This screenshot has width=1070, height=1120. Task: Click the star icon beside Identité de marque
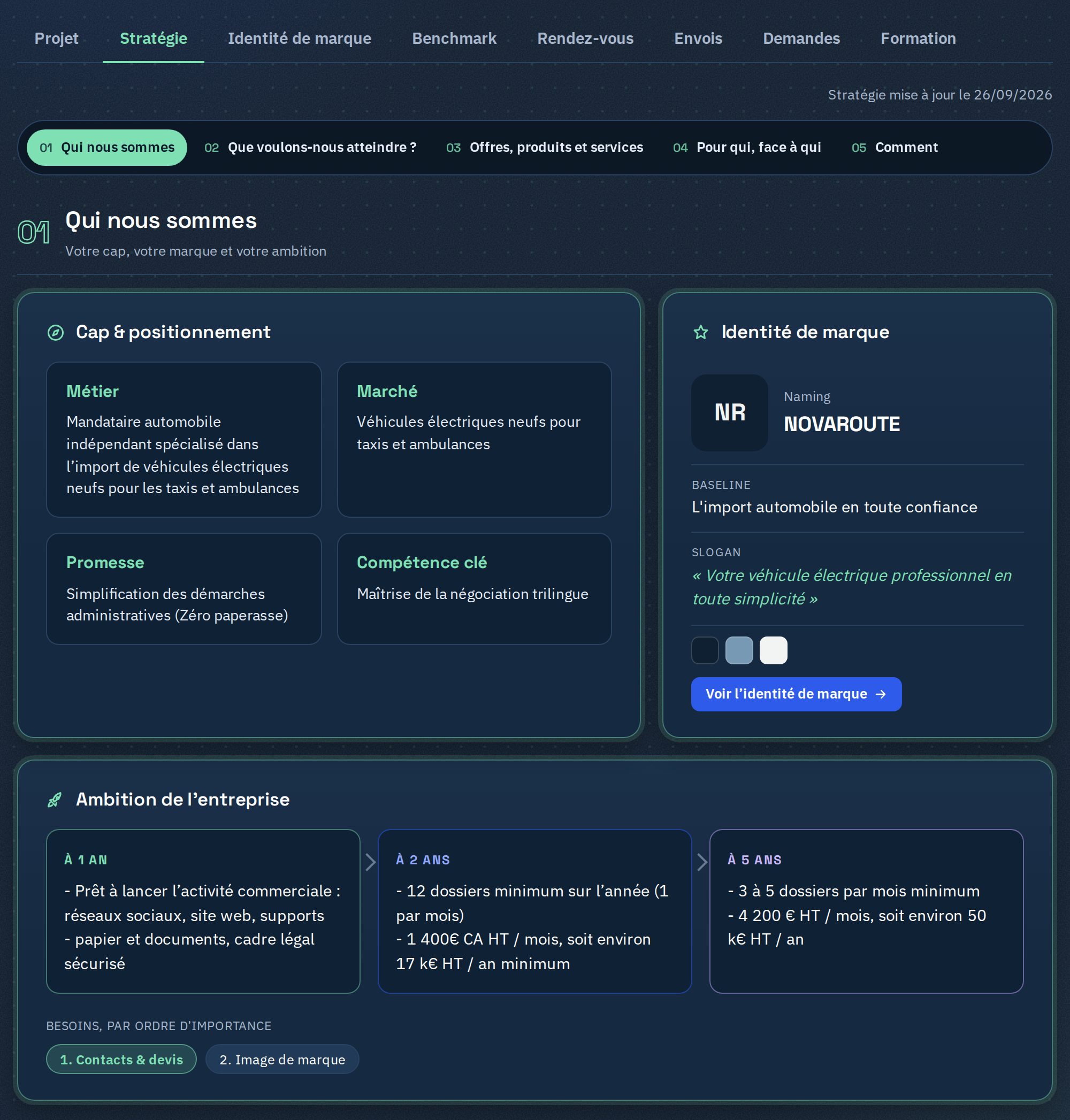point(700,333)
